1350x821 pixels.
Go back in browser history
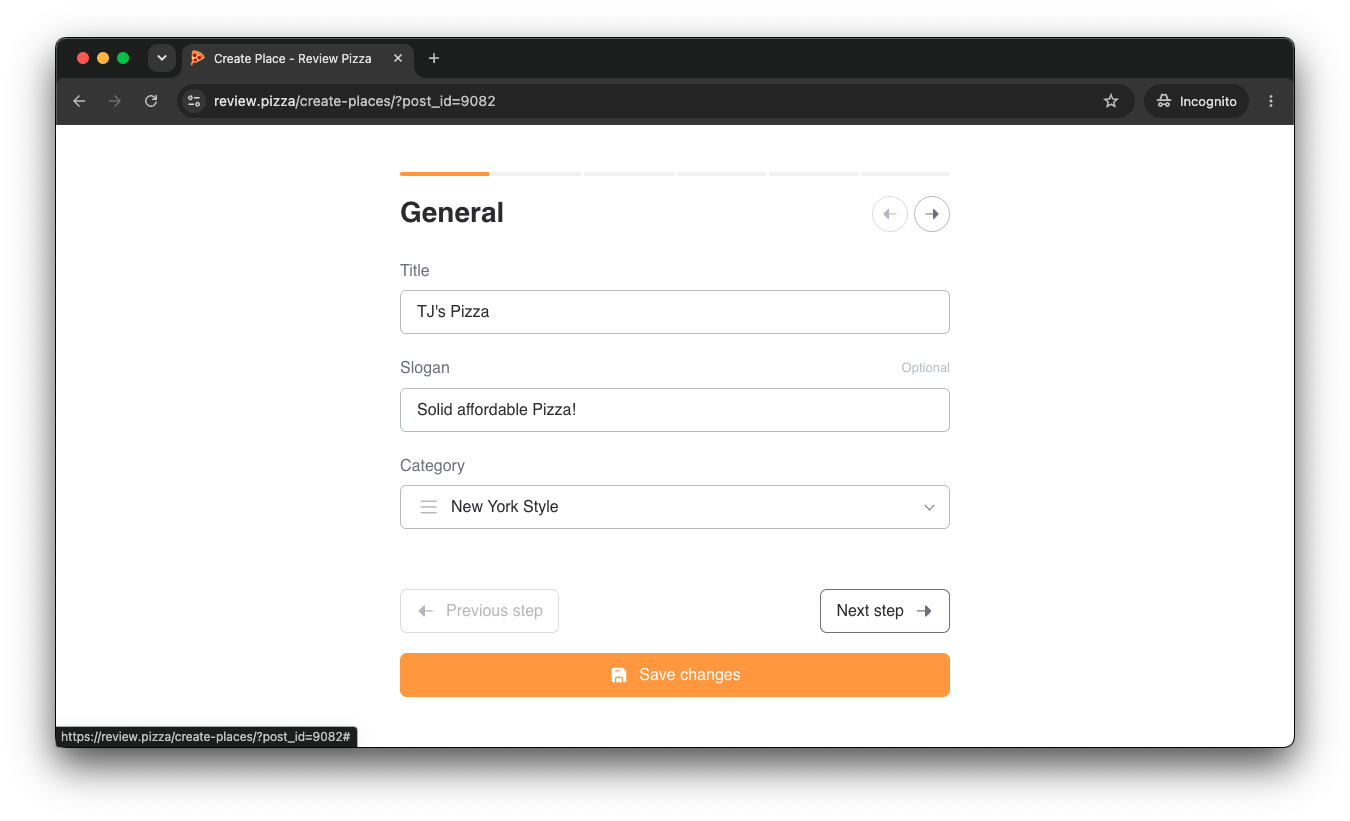pos(79,101)
